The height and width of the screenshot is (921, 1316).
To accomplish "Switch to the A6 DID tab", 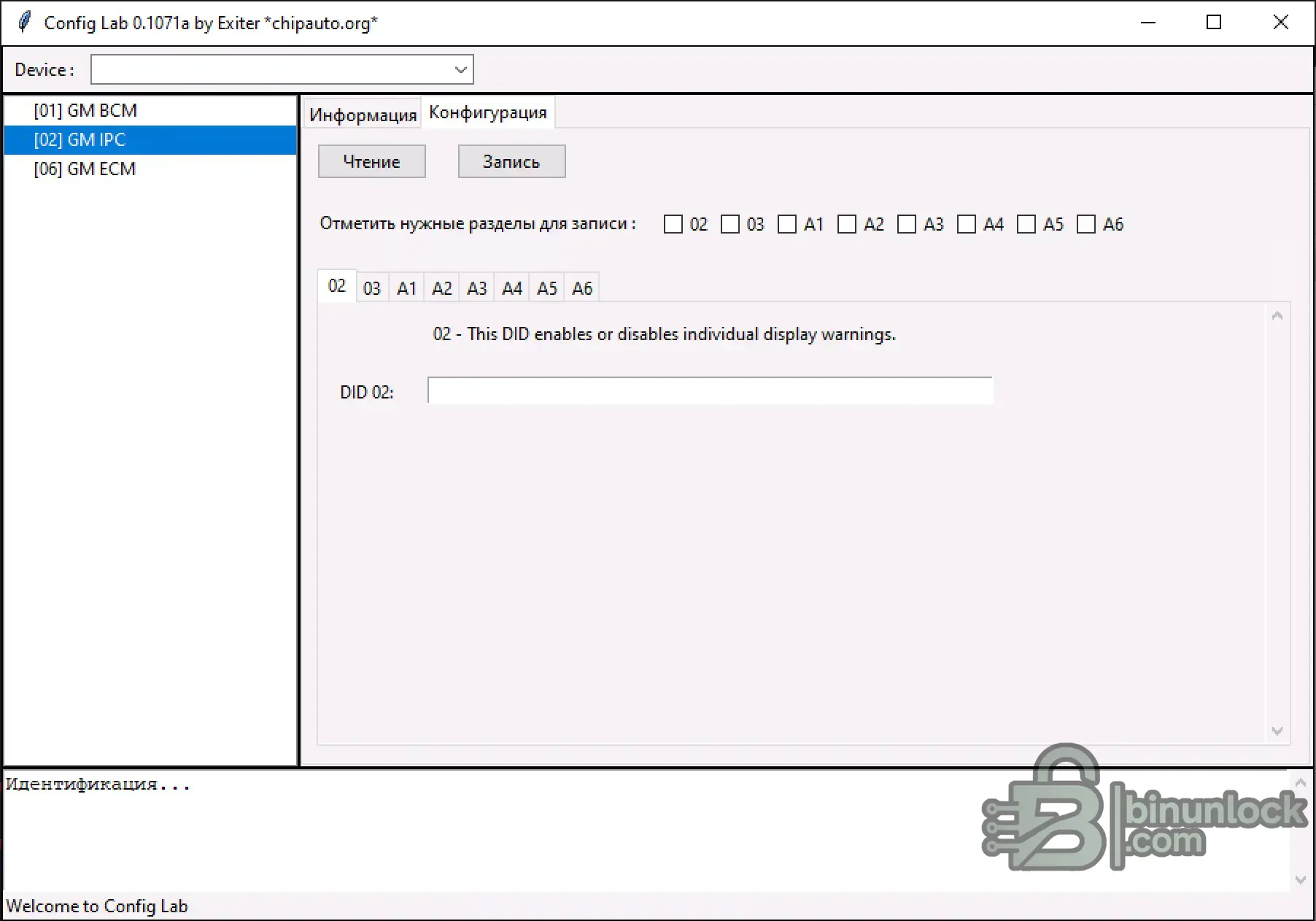I will (582, 288).
